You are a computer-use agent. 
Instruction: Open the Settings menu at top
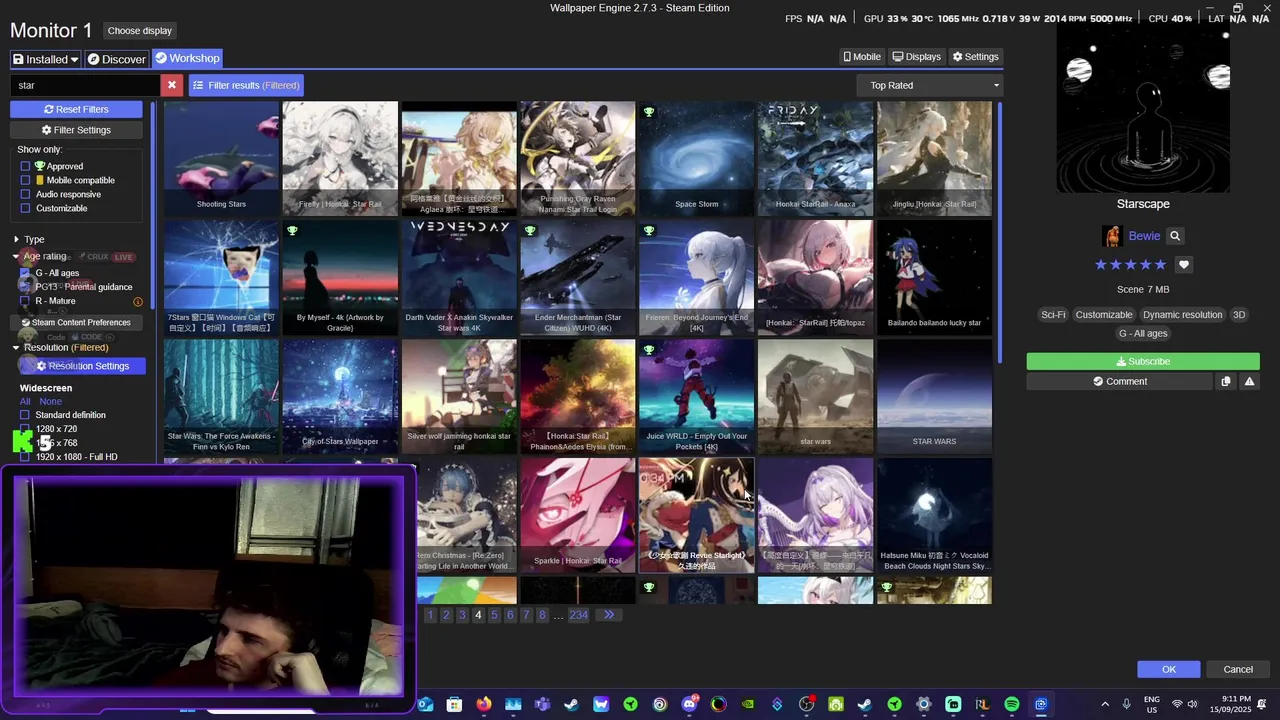[976, 57]
